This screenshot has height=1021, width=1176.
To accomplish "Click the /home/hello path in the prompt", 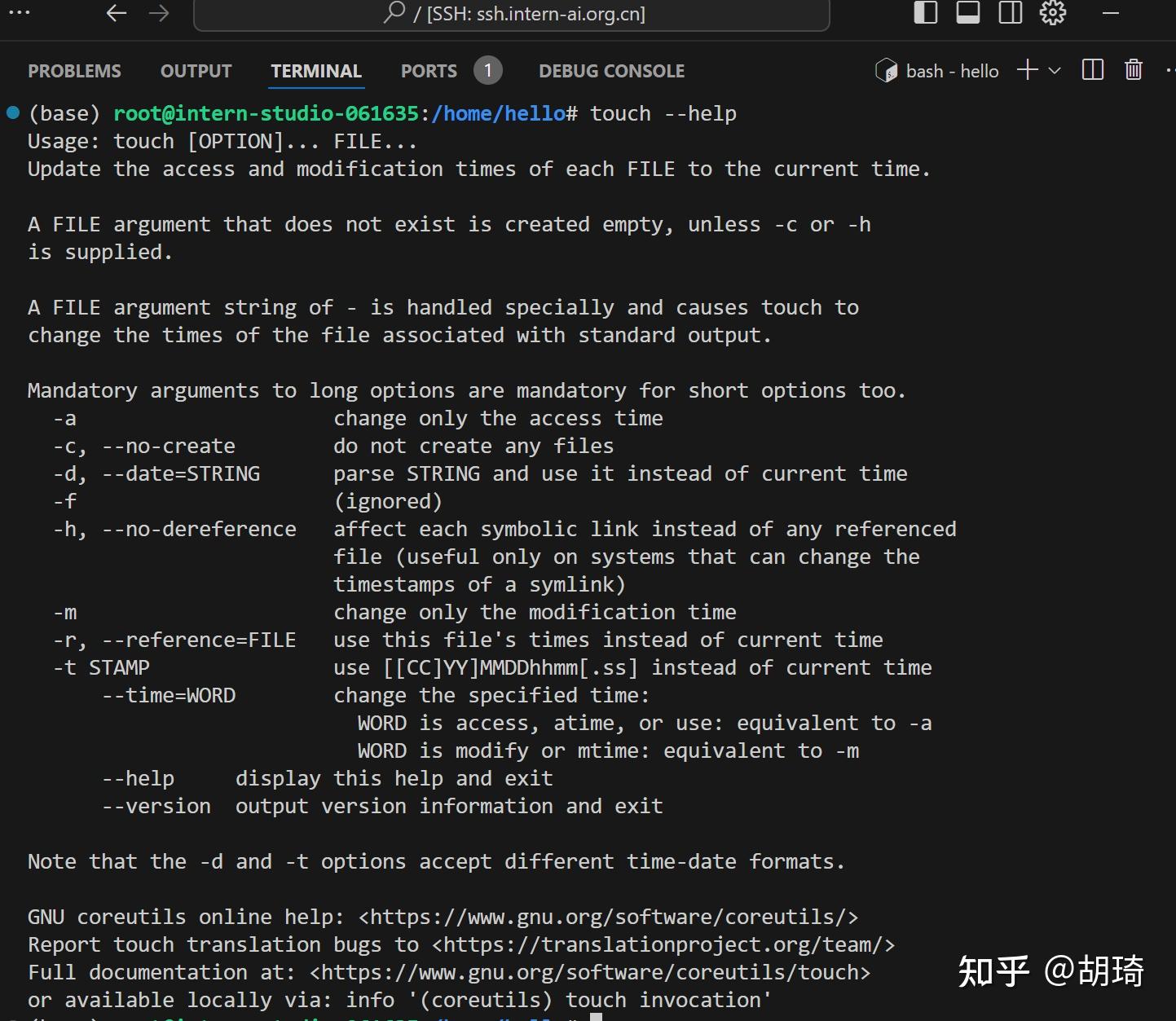I will [x=499, y=113].
